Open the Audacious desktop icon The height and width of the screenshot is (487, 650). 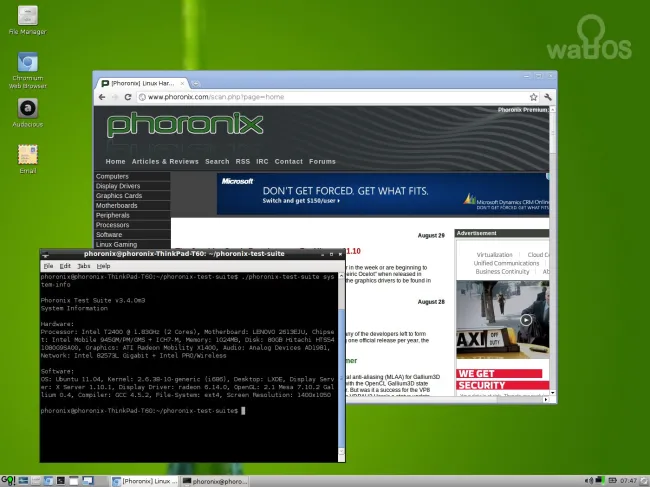27,112
